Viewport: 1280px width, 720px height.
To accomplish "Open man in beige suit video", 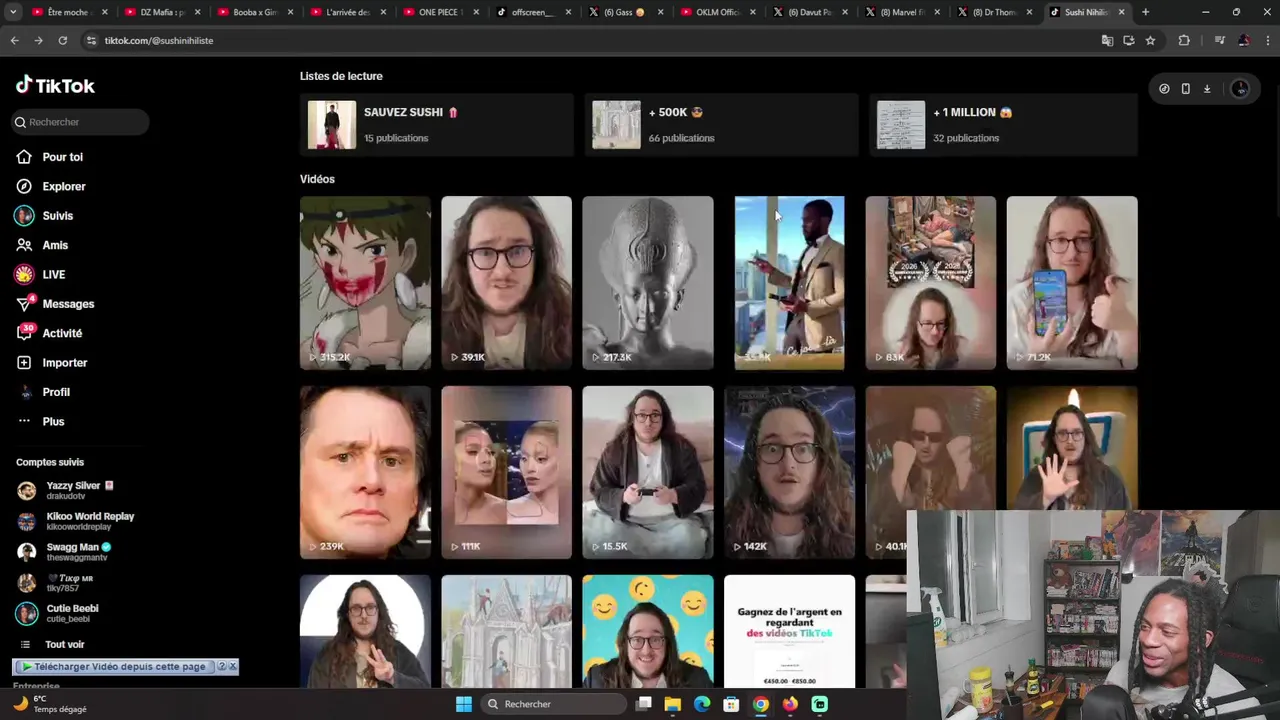I will (x=789, y=283).
